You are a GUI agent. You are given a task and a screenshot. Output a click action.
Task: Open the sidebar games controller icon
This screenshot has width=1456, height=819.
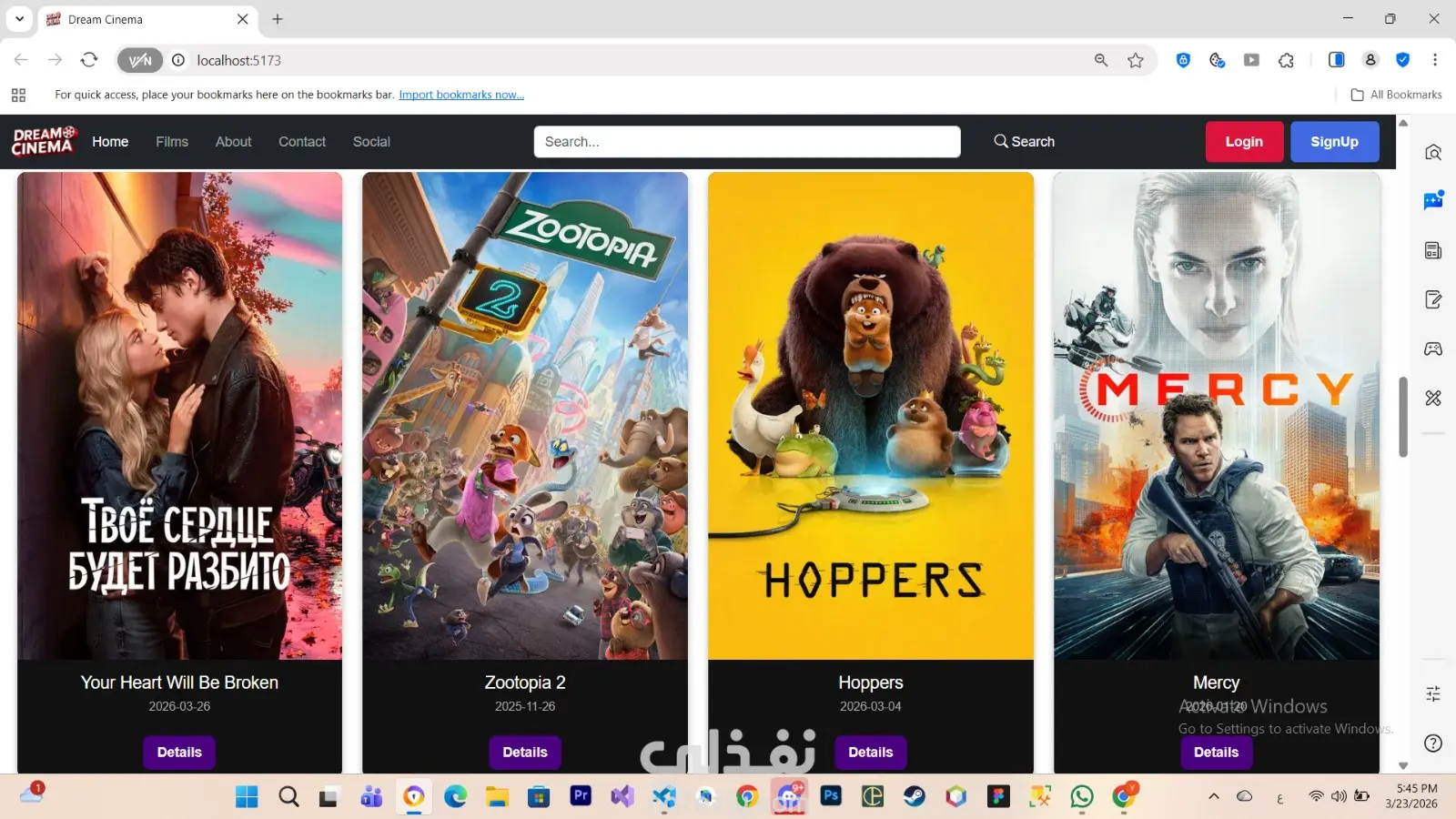1433,349
